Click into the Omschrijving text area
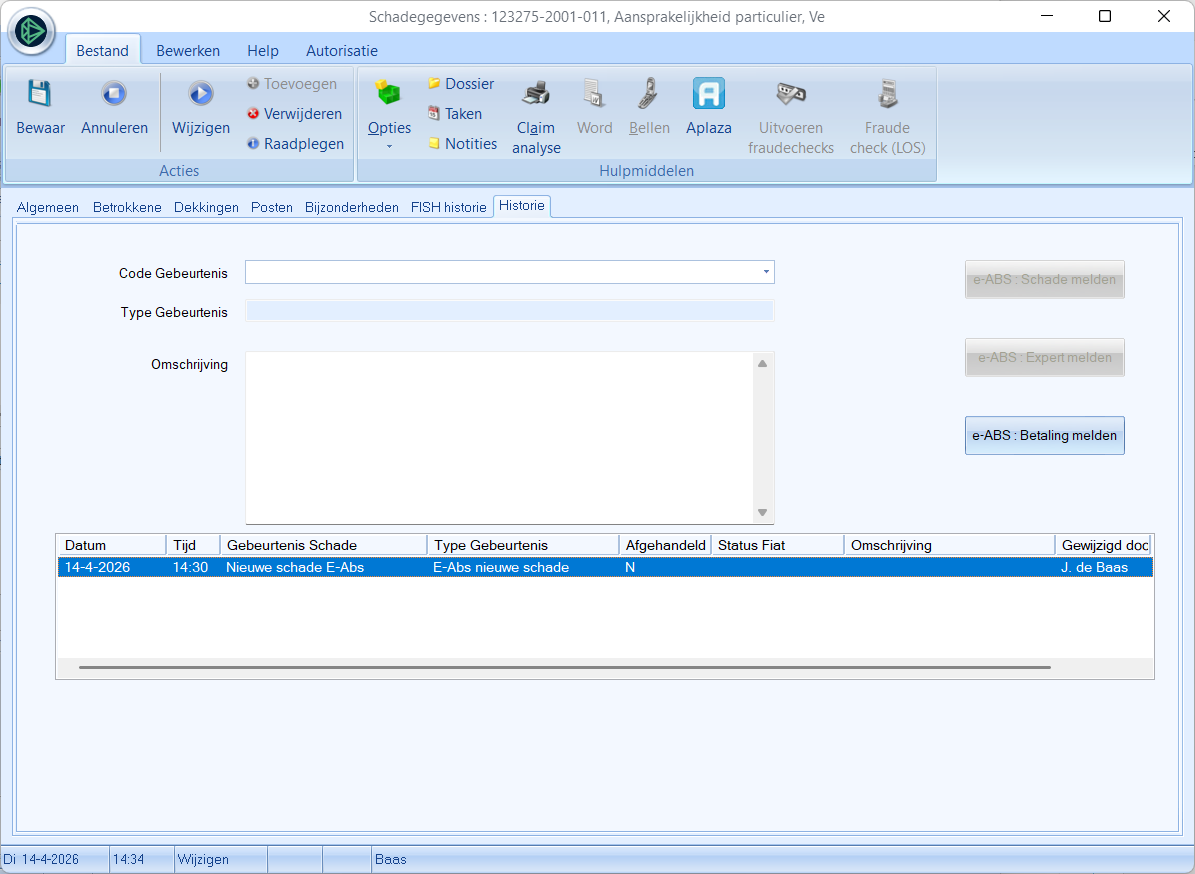 pos(500,437)
